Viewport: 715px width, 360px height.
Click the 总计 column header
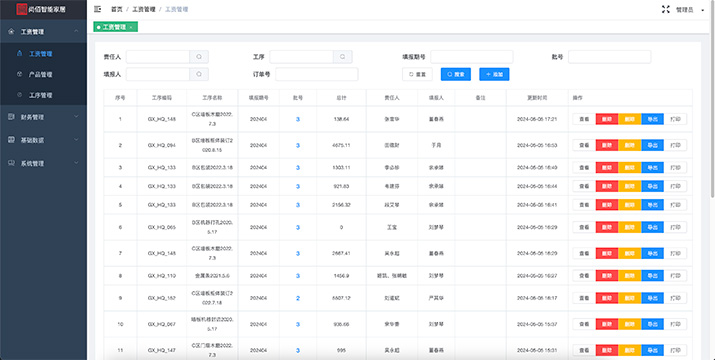coord(341,98)
